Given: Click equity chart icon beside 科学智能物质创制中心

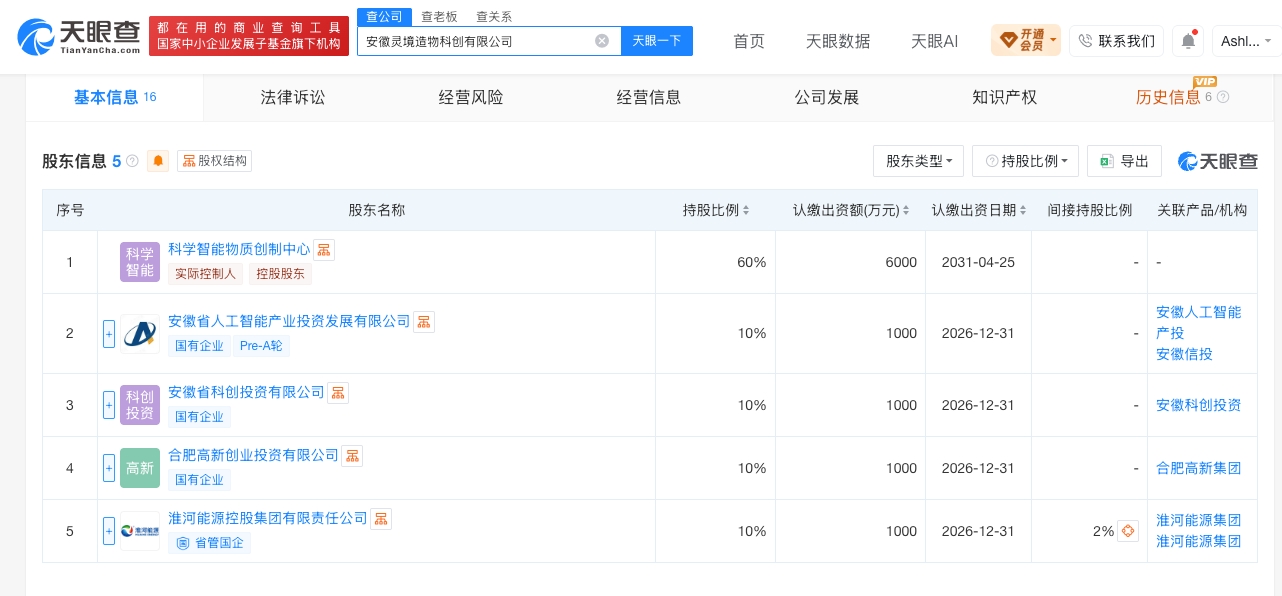Looking at the screenshot, I should pos(324,250).
